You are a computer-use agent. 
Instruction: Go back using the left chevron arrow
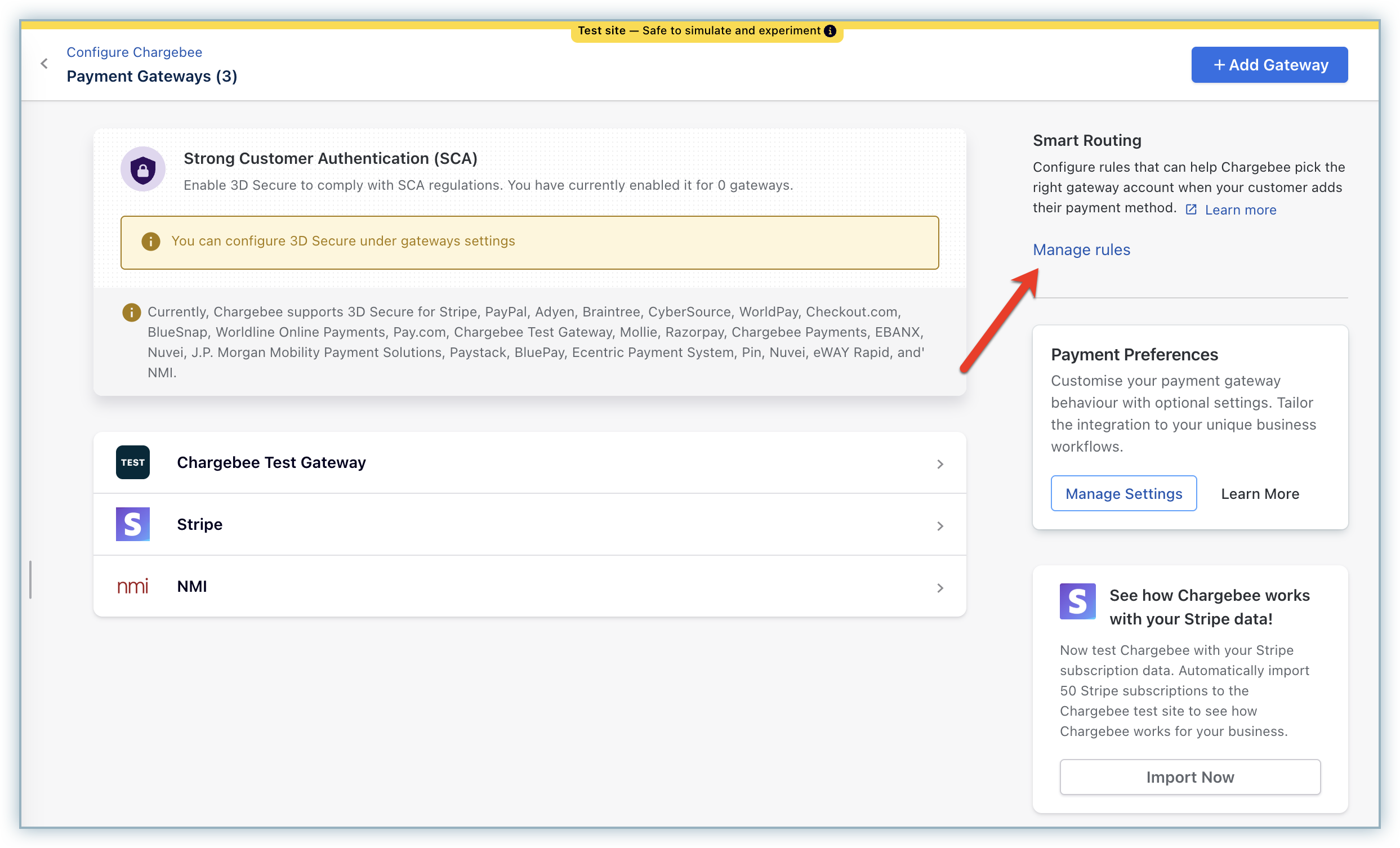pyautogui.click(x=44, y=64)
